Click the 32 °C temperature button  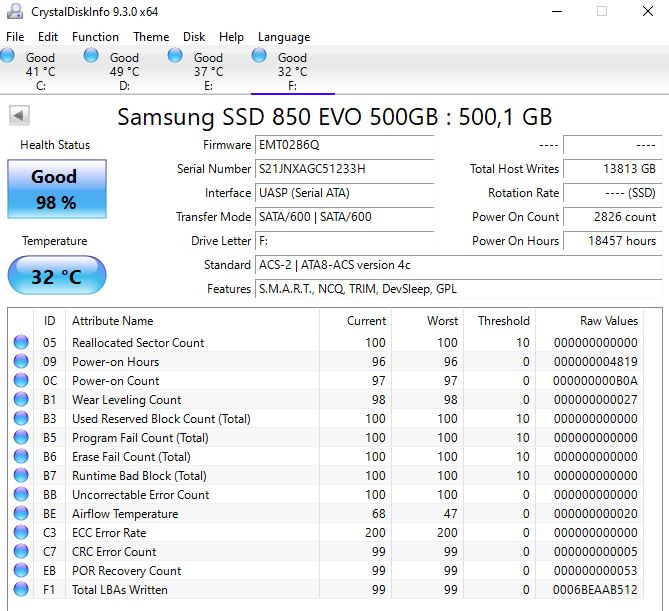(x=55, y=276)
